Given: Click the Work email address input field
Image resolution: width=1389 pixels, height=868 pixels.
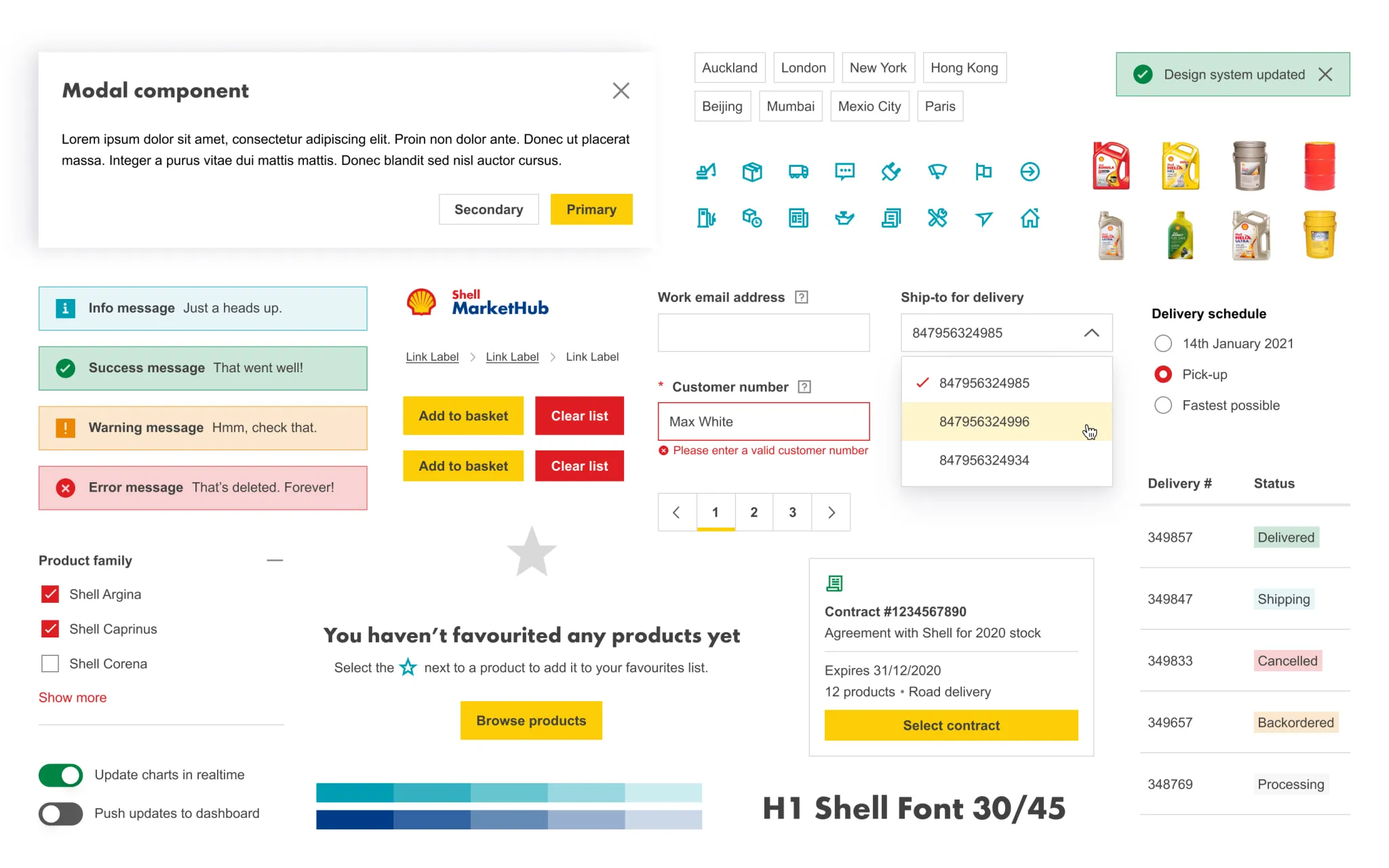Looking at the screenshot, I should click(x=763, y=333).
